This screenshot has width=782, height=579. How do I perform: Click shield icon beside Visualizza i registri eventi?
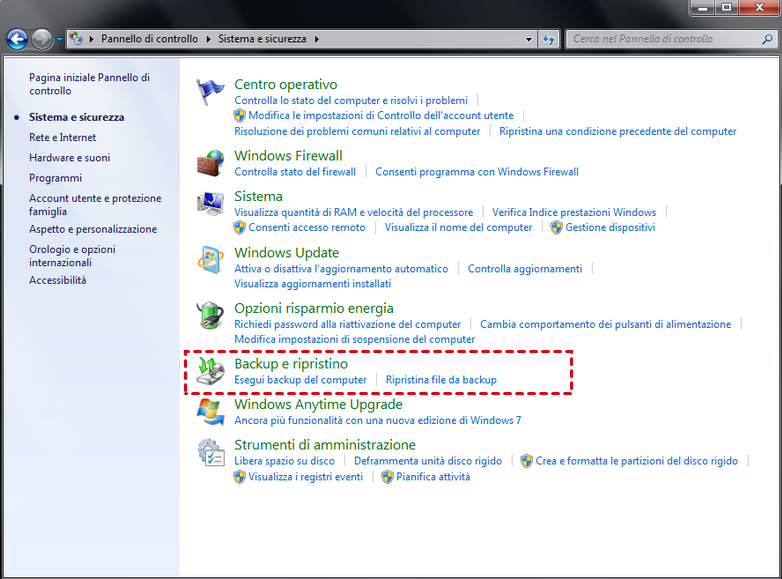click(239, 477)
